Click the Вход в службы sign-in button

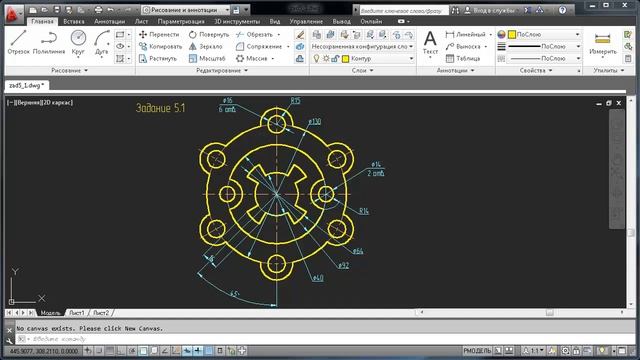[x=489, y=10]
